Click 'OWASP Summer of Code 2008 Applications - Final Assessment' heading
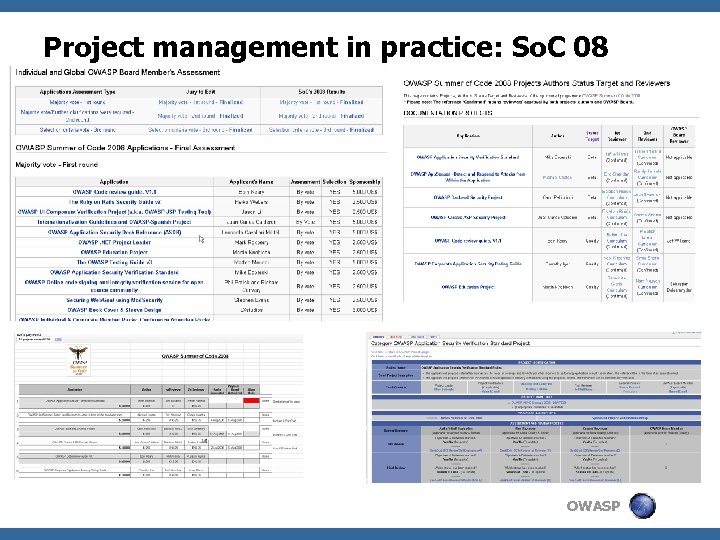The width and height of the screenshot is (720, 540). tap(125, 148)
